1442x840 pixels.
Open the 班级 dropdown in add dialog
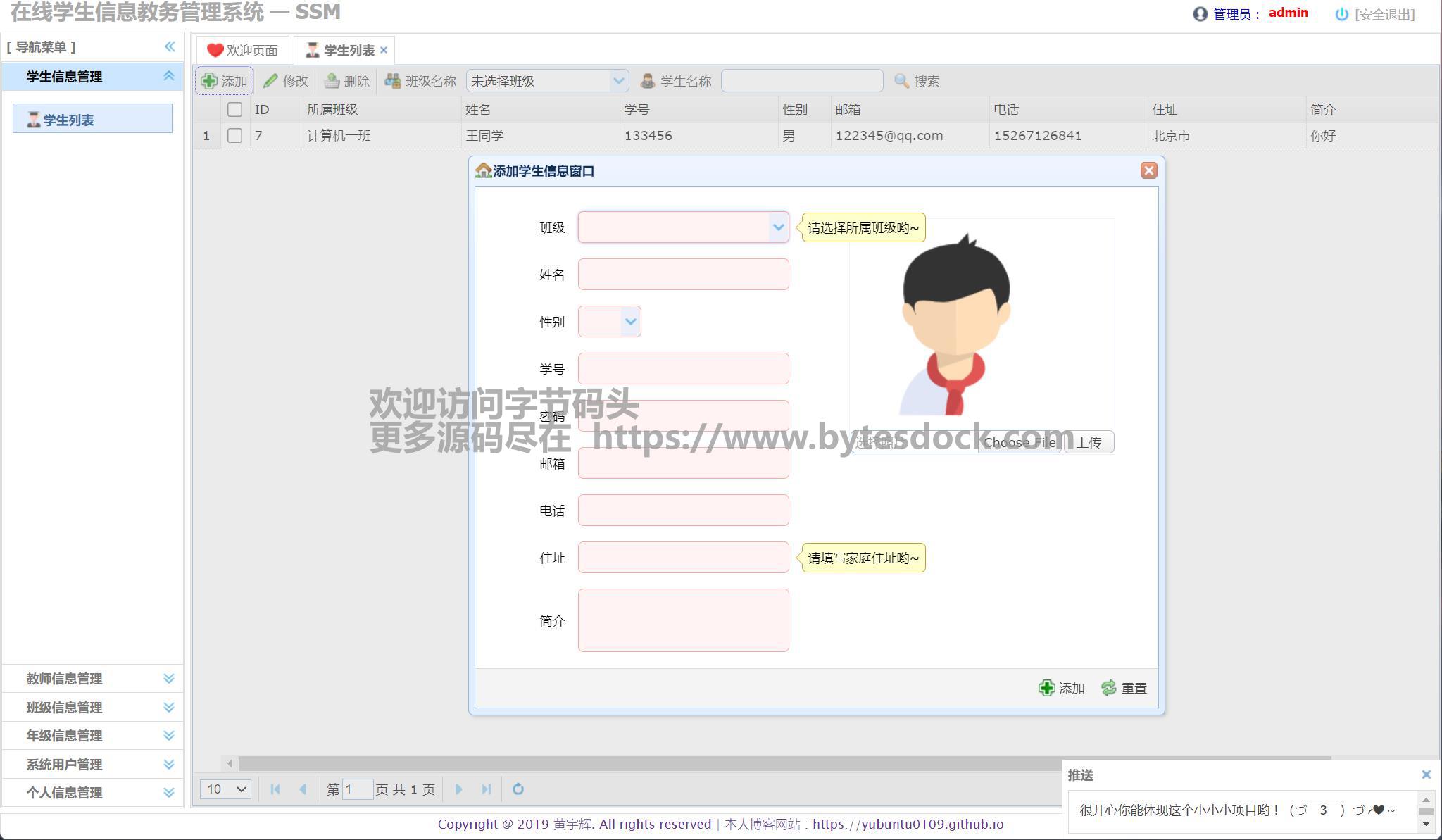777,227
